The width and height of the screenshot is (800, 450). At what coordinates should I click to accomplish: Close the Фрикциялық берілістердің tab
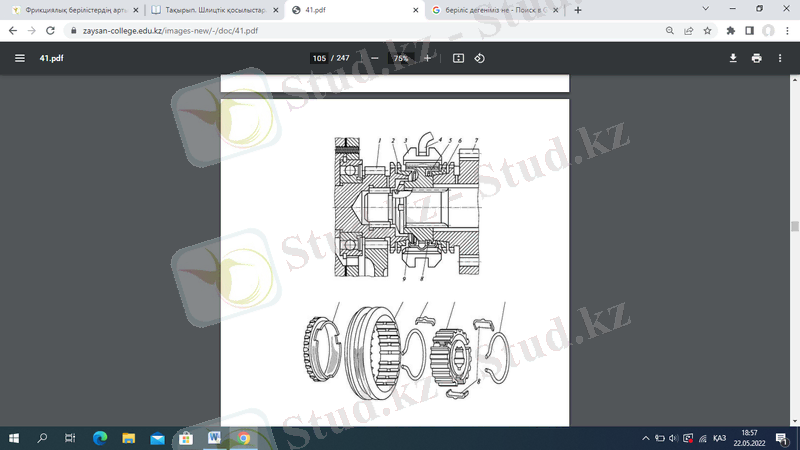pos(136,10)
